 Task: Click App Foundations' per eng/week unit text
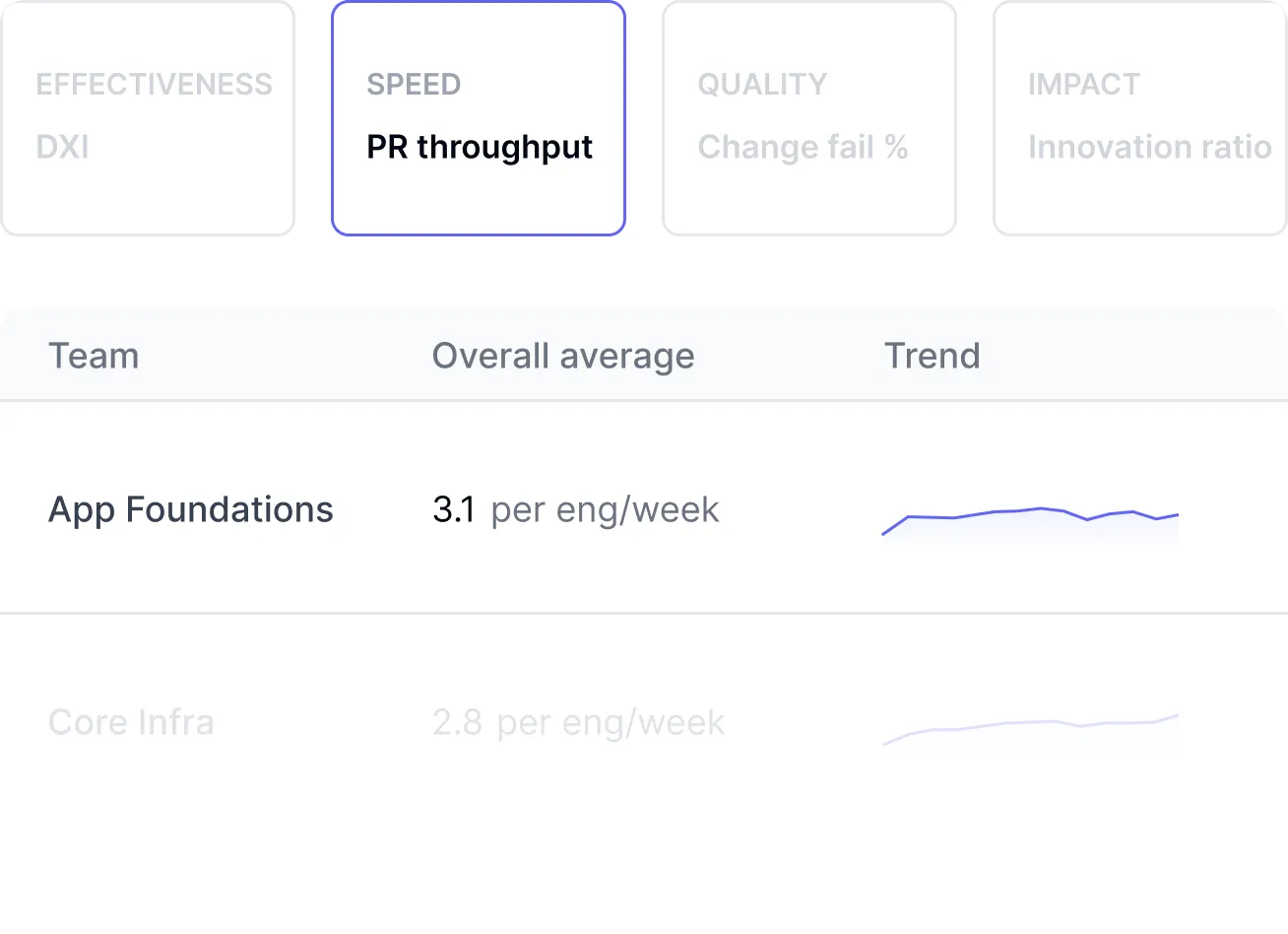(x=605, y=510)
